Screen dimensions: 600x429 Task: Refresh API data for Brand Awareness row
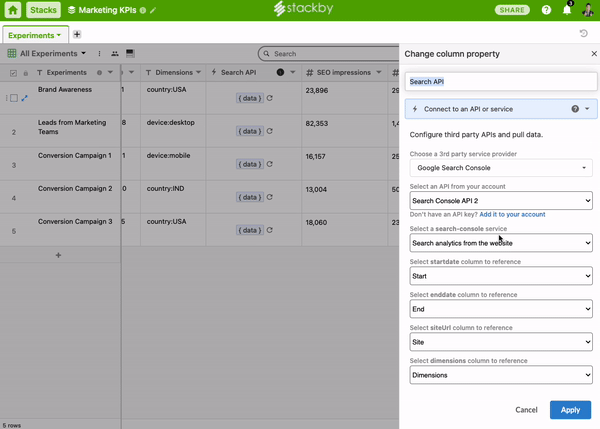coord(270,98)
